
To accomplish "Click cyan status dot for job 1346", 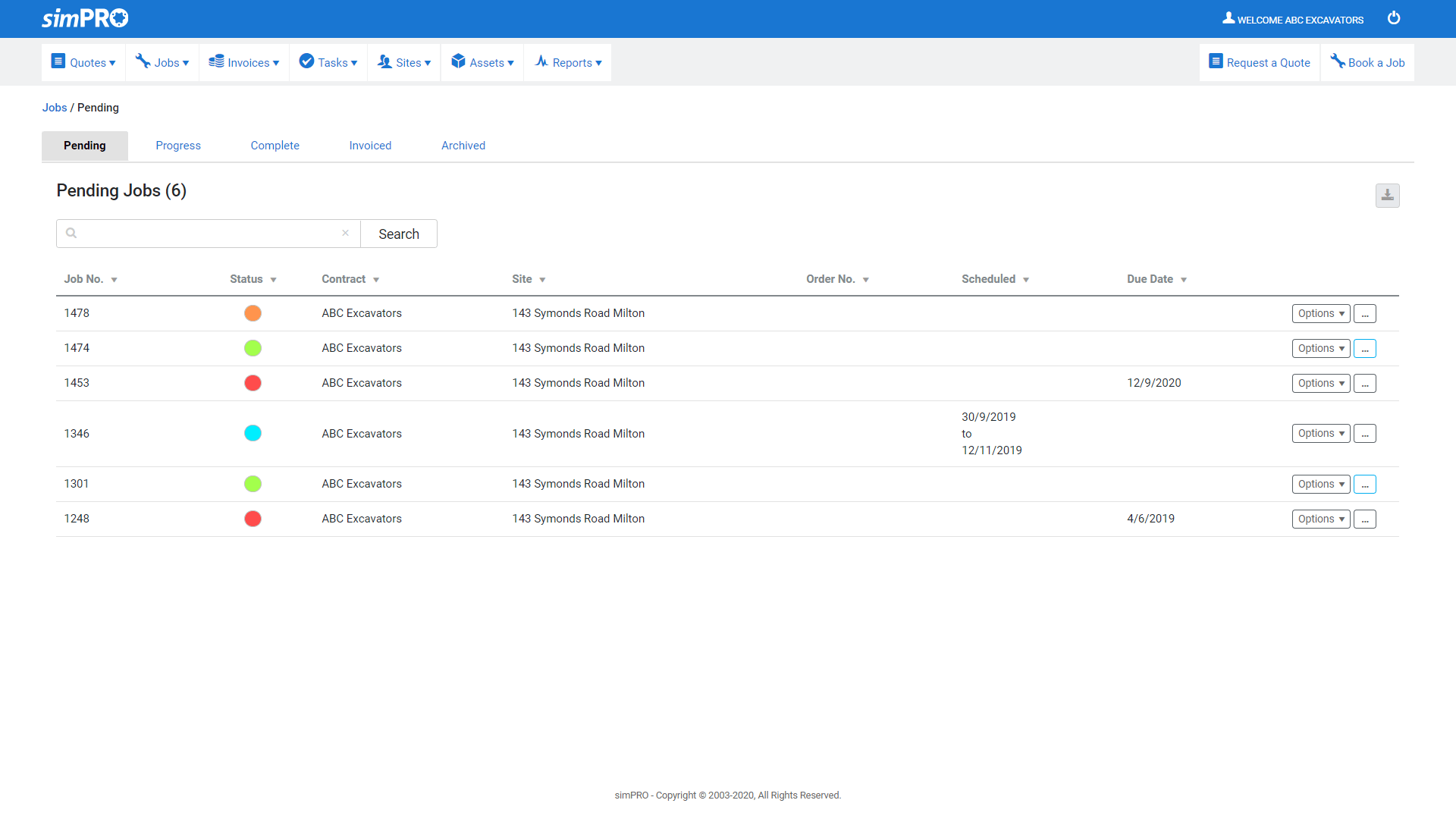I will pyautogui.click(x=253, y=433).
